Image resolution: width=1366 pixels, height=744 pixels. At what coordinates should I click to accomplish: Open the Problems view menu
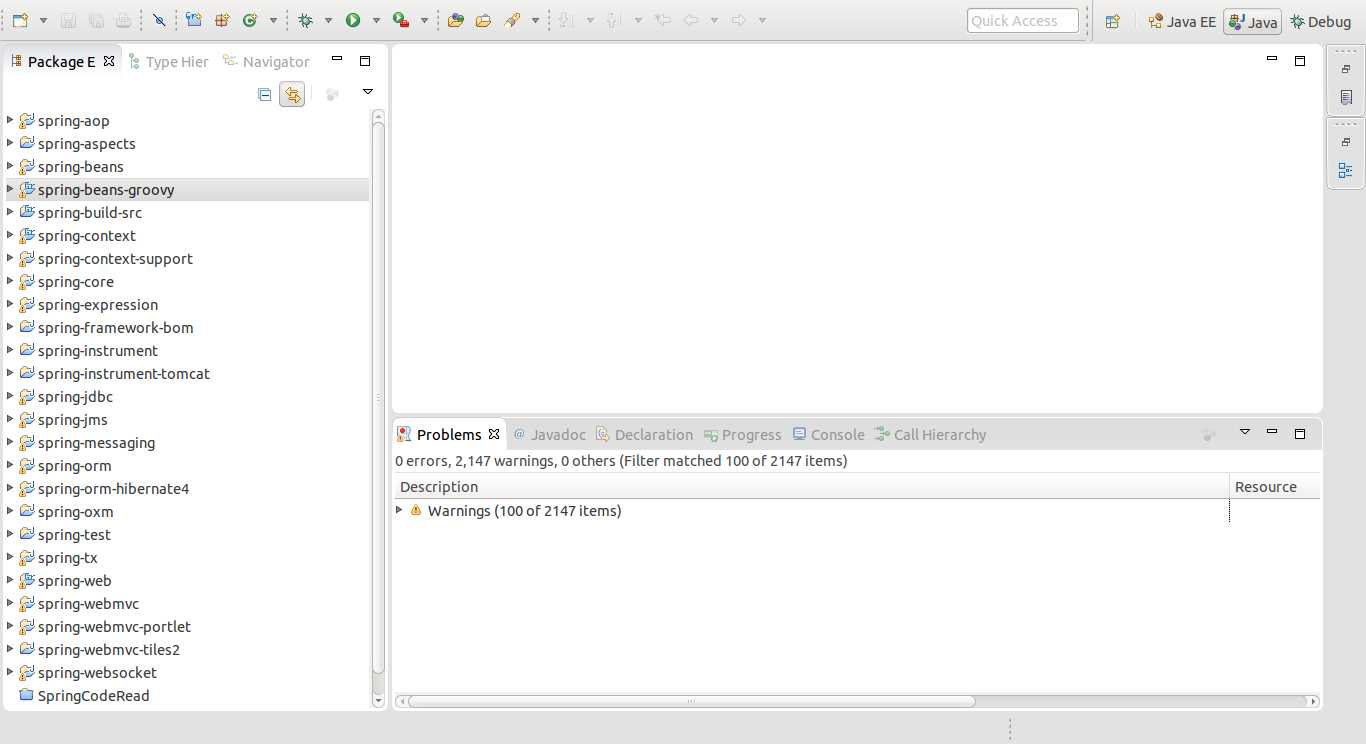click(x=1245, y=432)
